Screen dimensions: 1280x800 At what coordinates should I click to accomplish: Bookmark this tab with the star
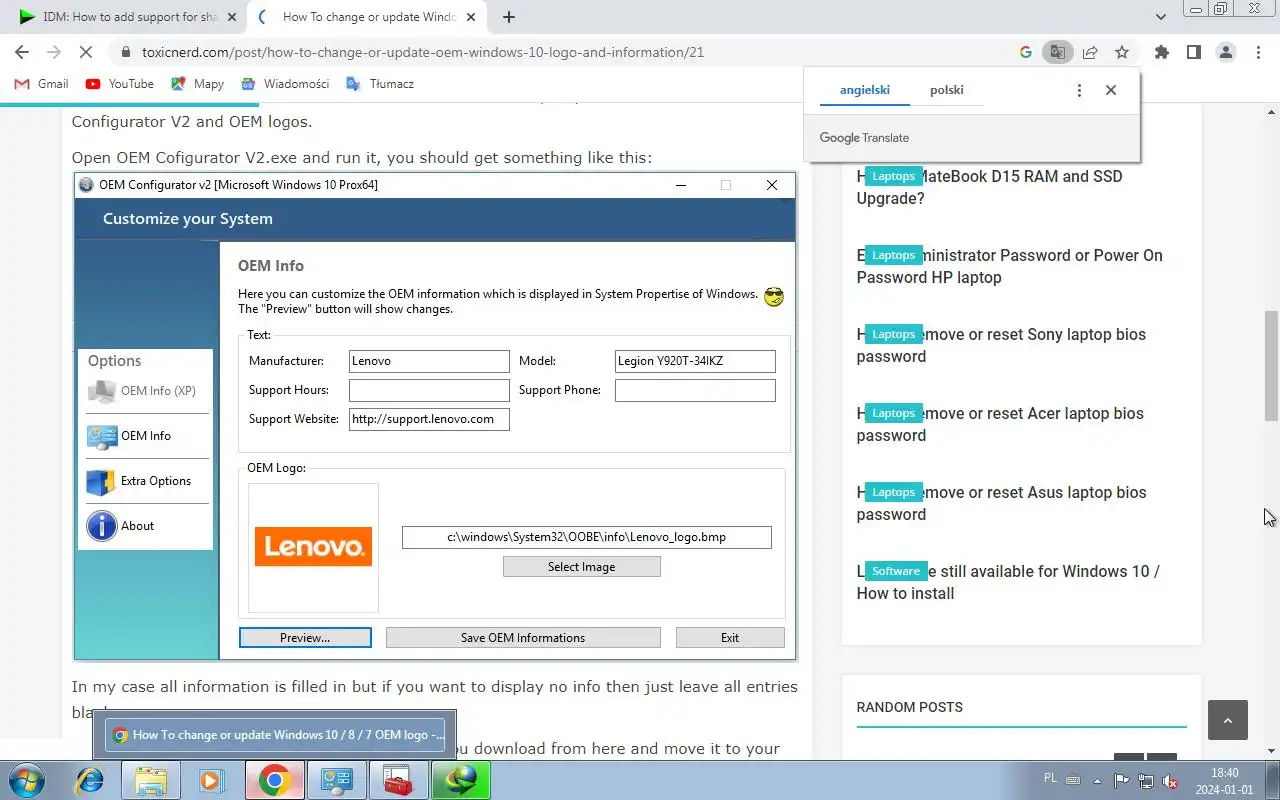1122,52
